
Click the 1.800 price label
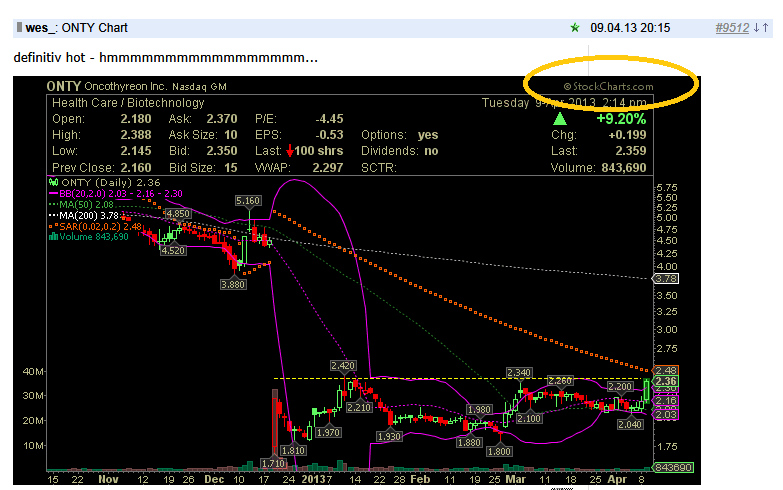499,452
